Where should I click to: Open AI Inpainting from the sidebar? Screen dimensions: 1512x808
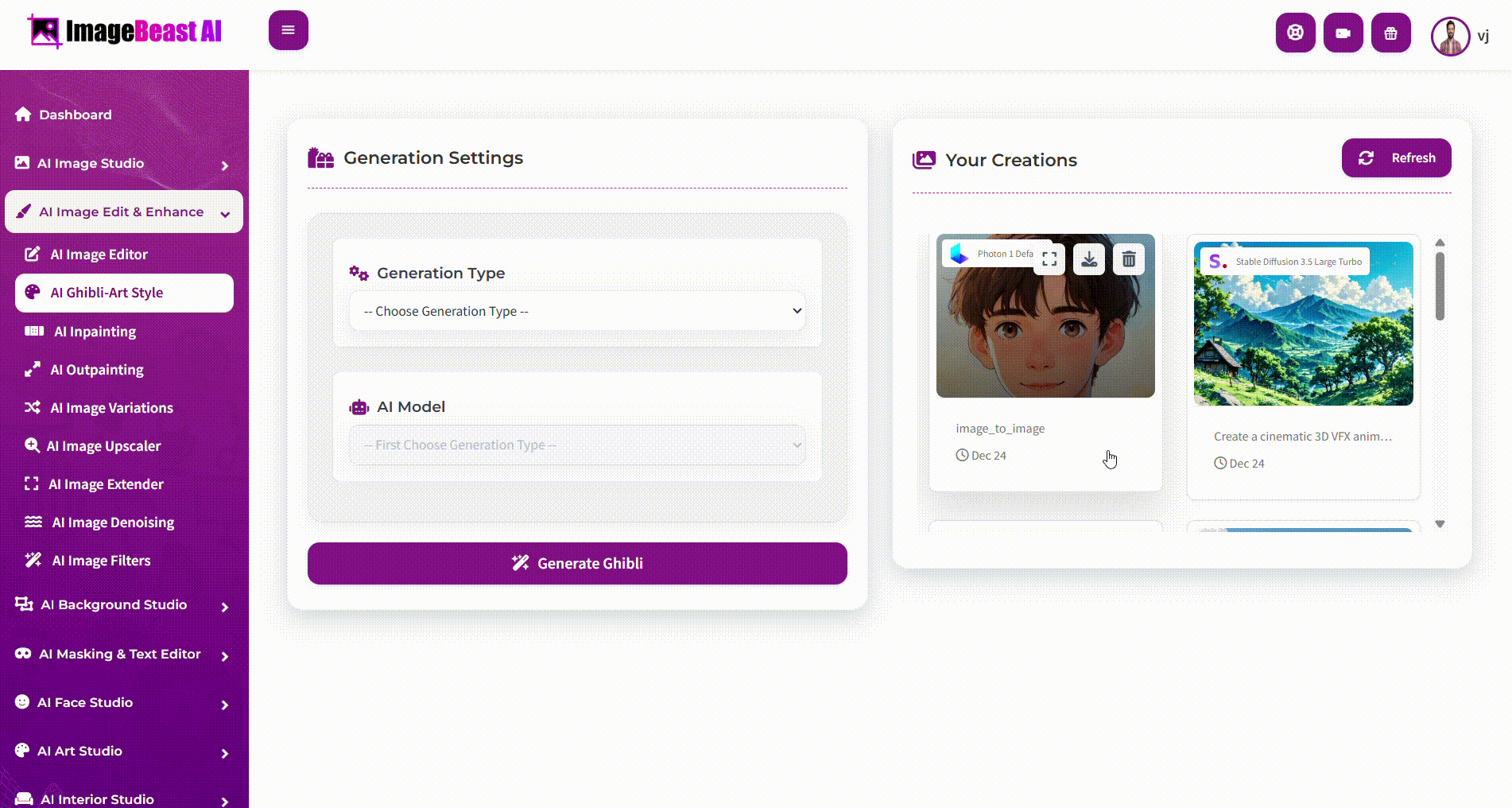[x=95, y=332]
